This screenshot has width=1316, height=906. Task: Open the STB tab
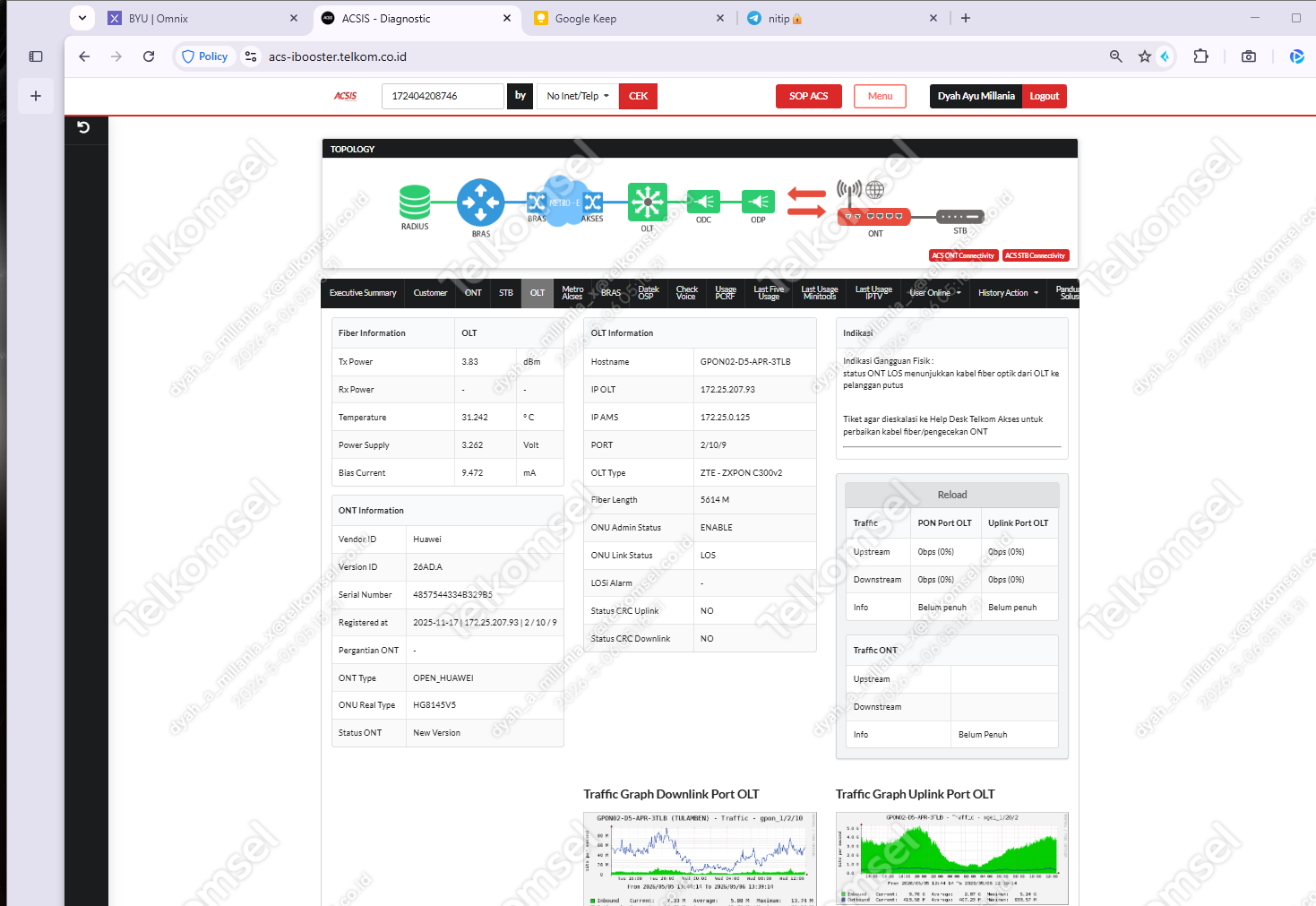click(506, 293)
